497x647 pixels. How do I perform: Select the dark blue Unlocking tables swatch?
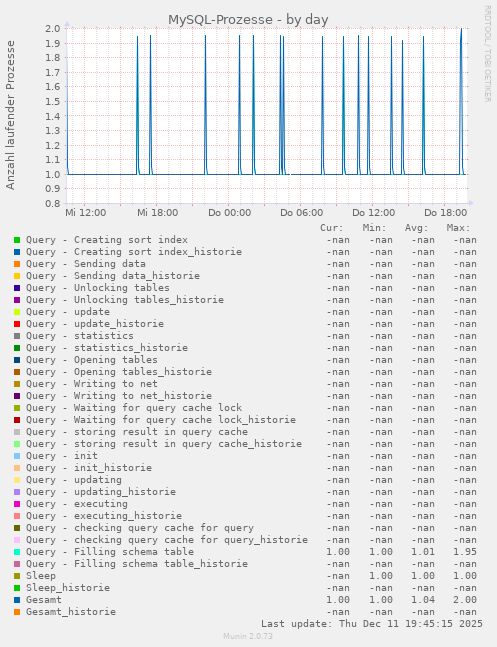[17, 288]
